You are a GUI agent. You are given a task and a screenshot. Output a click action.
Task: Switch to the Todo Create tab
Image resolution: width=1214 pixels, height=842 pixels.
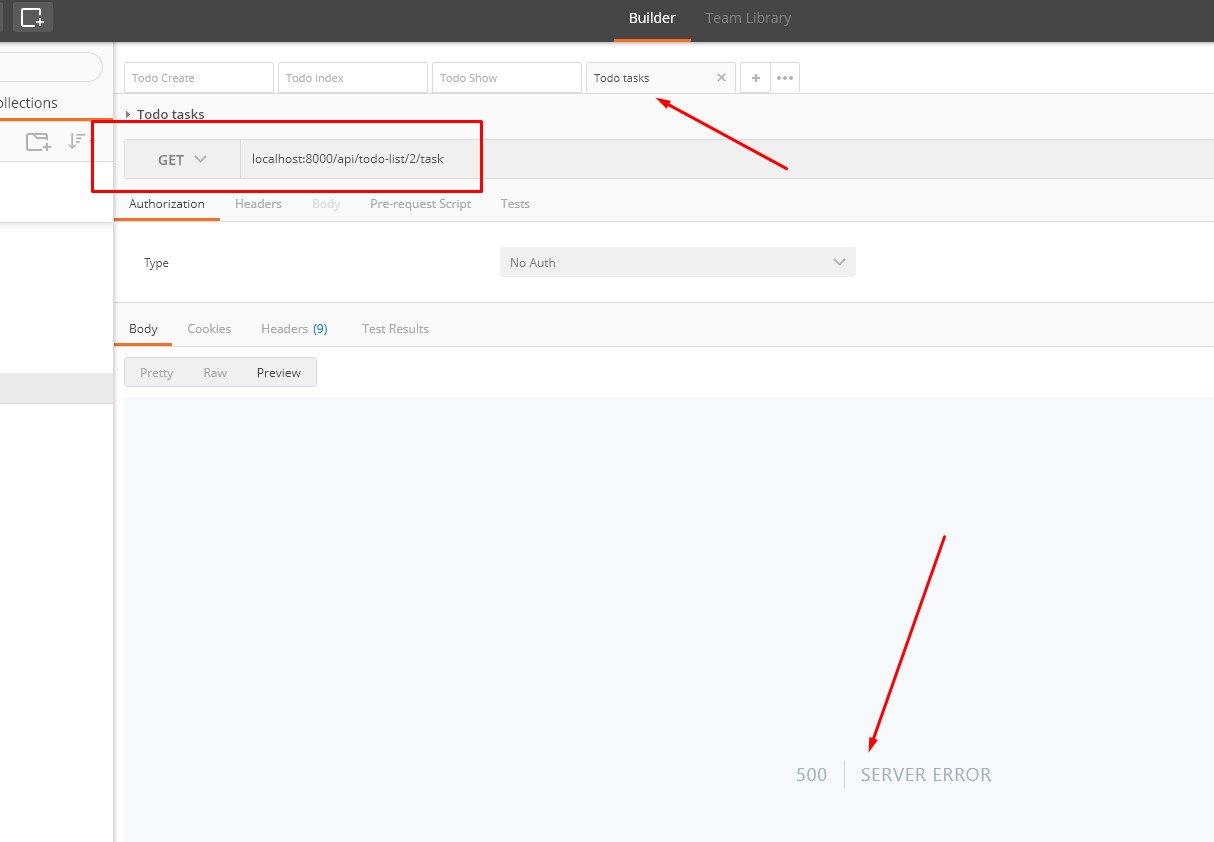click(198, 78)
